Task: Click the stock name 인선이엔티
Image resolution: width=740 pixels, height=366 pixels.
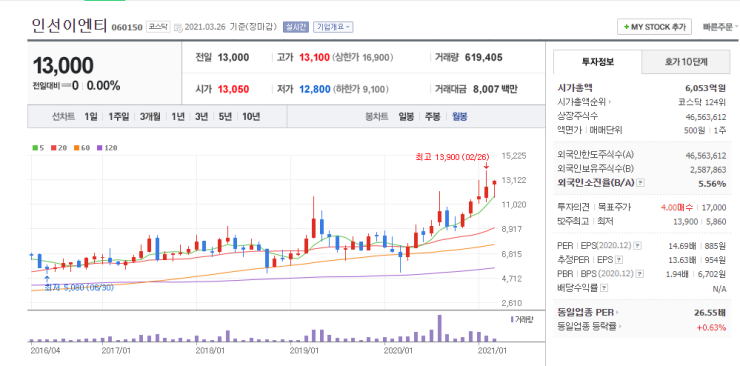Action: click(70, 25)
